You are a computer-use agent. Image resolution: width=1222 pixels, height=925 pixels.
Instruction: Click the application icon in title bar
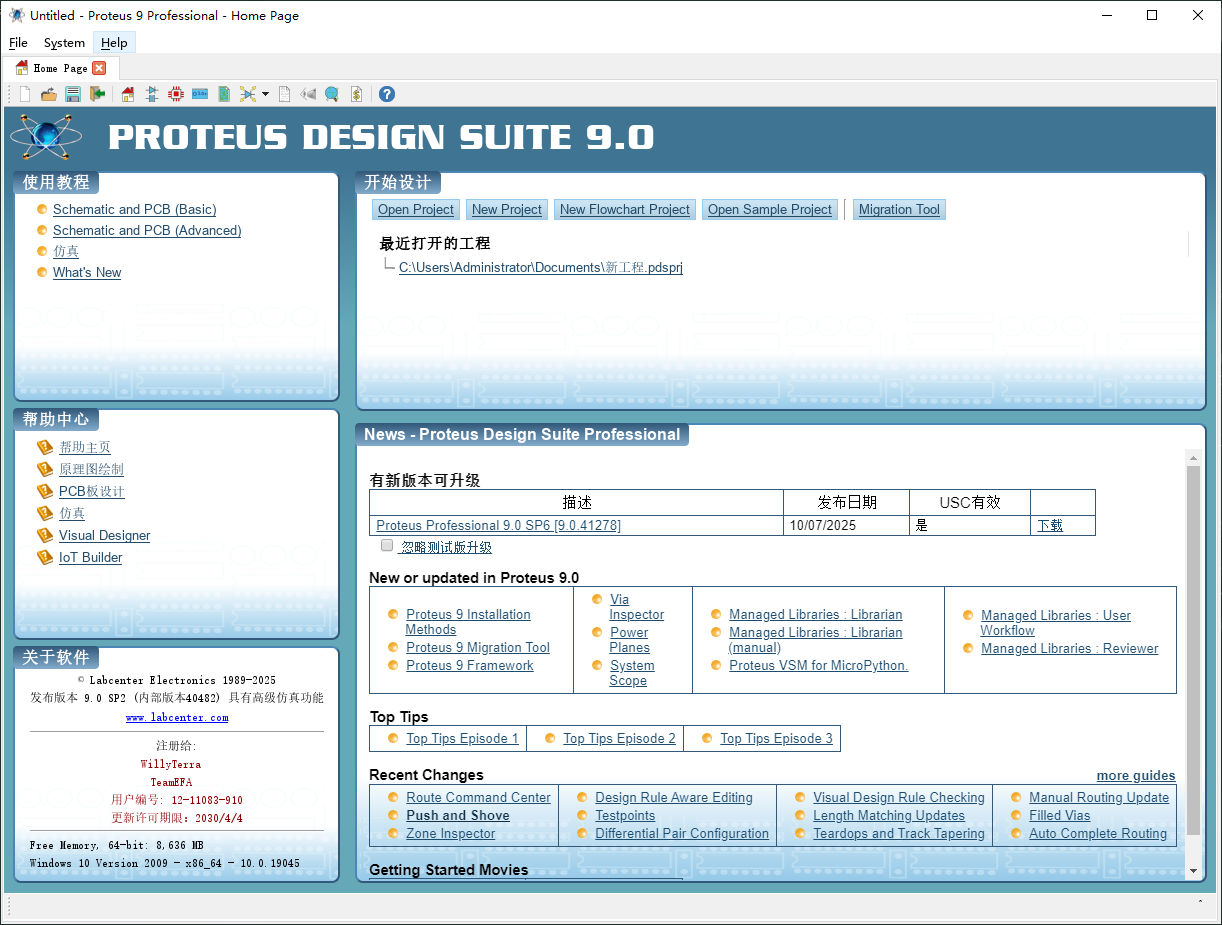[x=16, y=15]
